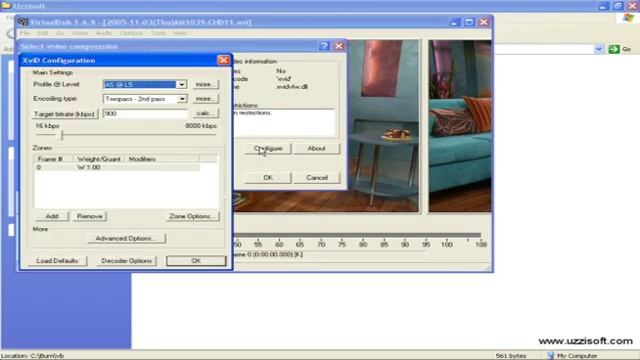Click 'more...' button beside Encoding type

pos(205,99)
